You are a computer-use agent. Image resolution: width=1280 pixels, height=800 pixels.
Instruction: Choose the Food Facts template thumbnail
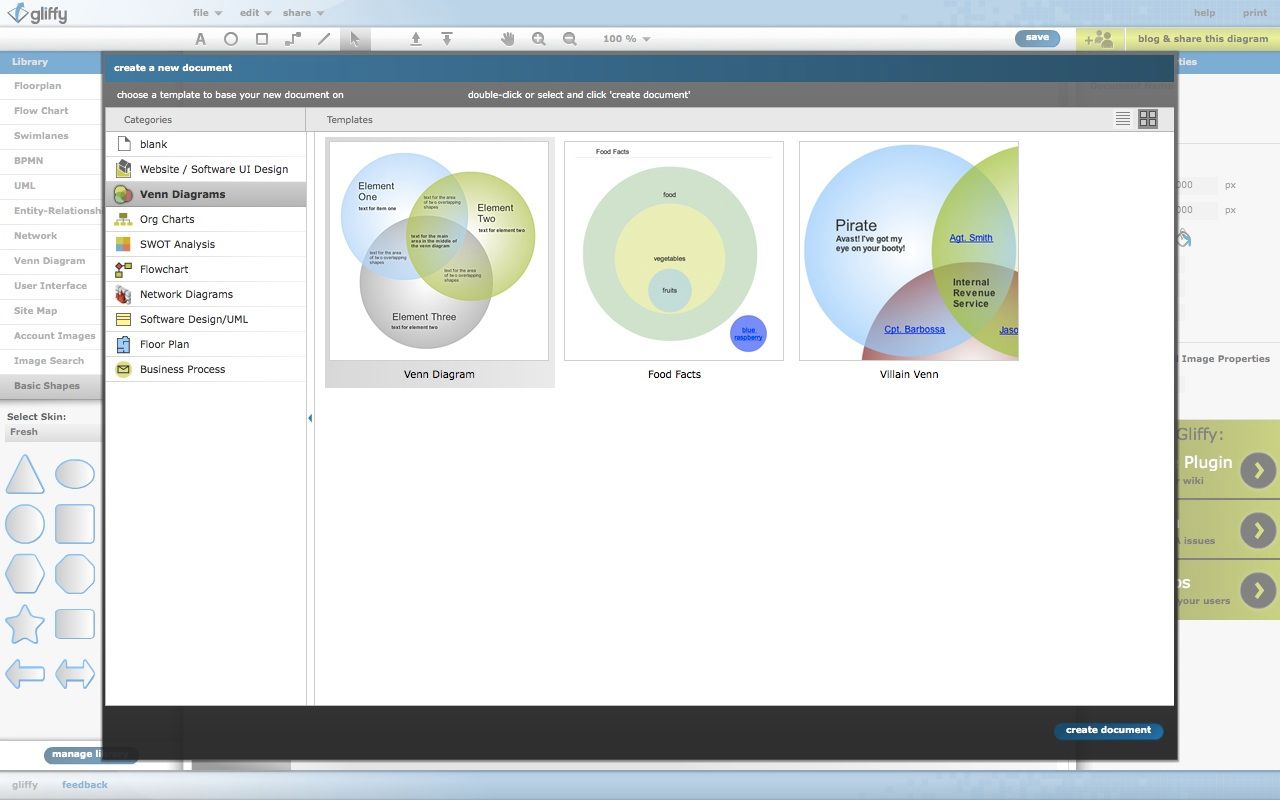click(674, 251)
